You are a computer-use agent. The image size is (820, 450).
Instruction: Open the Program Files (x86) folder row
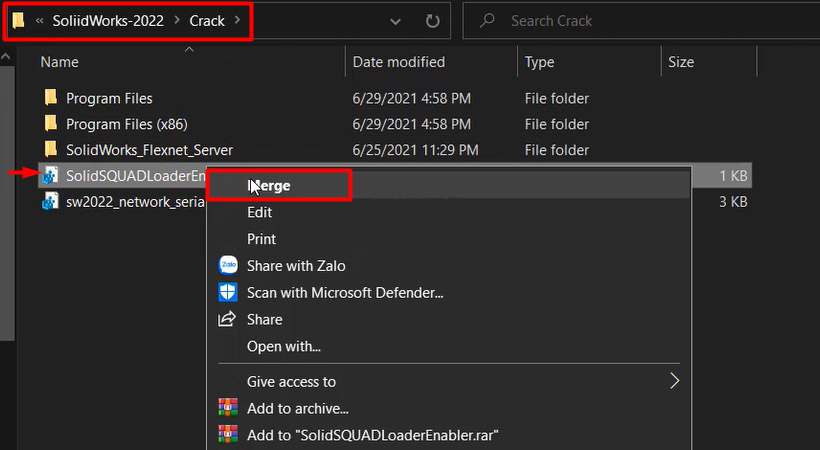click(x=117, y=124)
